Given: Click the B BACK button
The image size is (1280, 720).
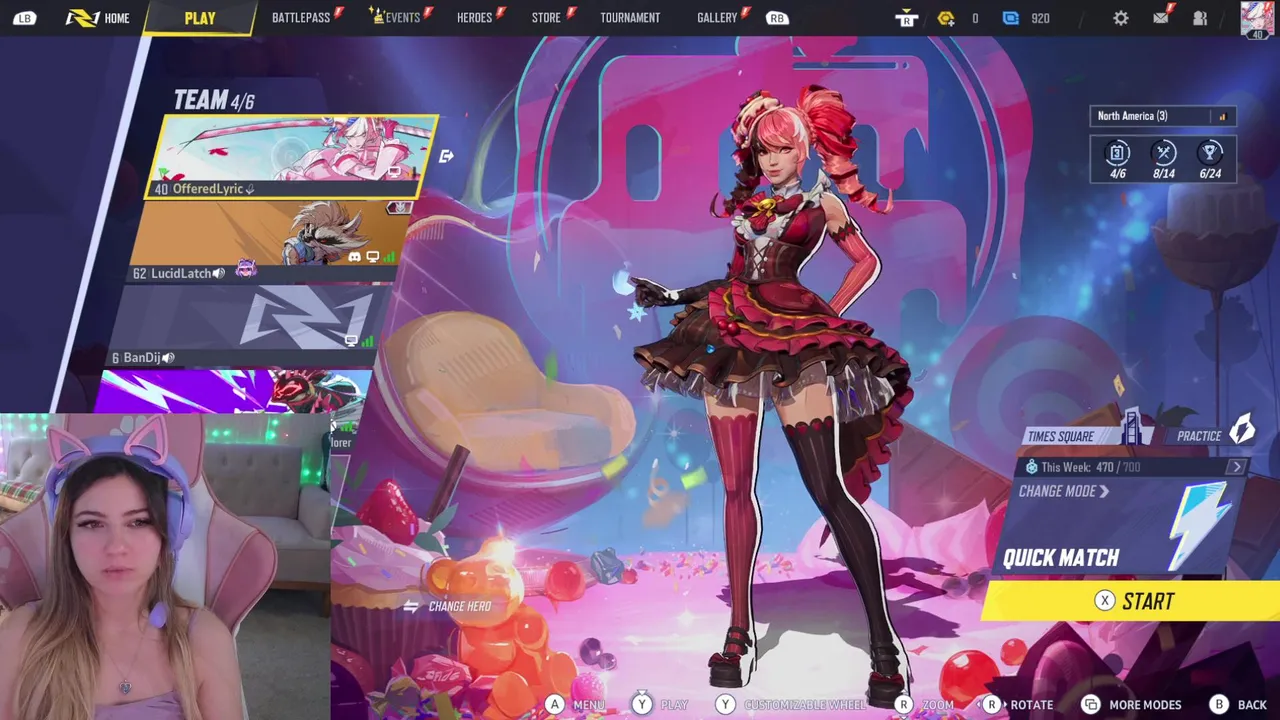Looking at the screenshot, I should pos(1238,705).
